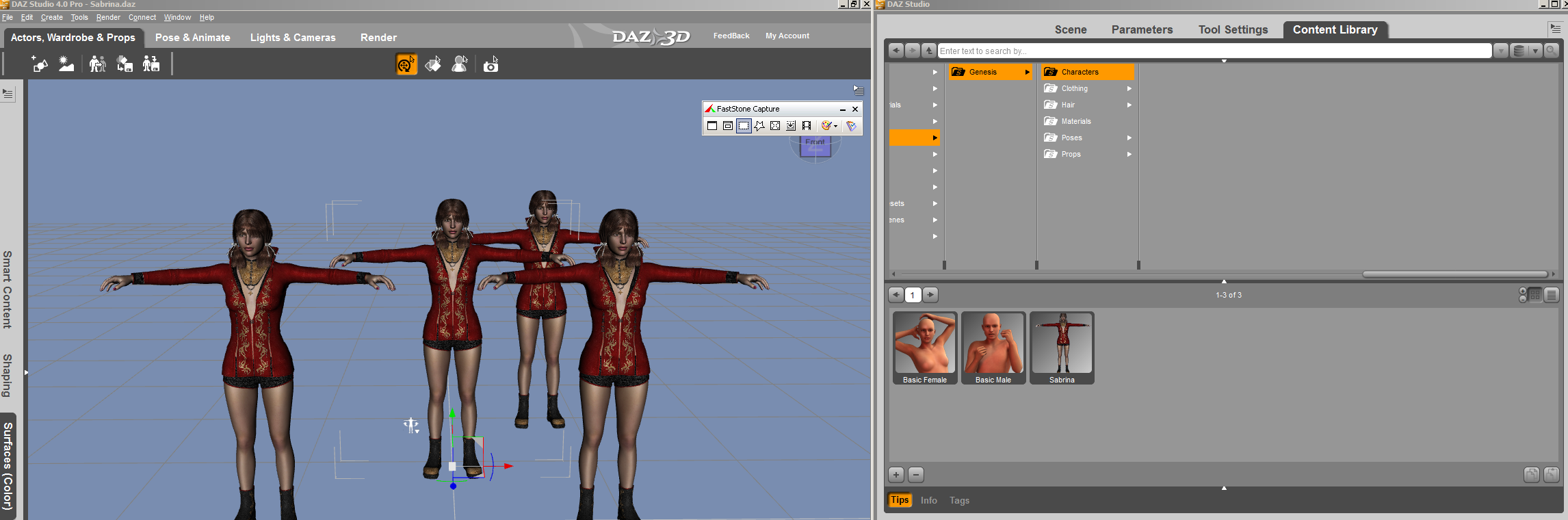Click FastStone screen recorder film icon

(807, 126)
